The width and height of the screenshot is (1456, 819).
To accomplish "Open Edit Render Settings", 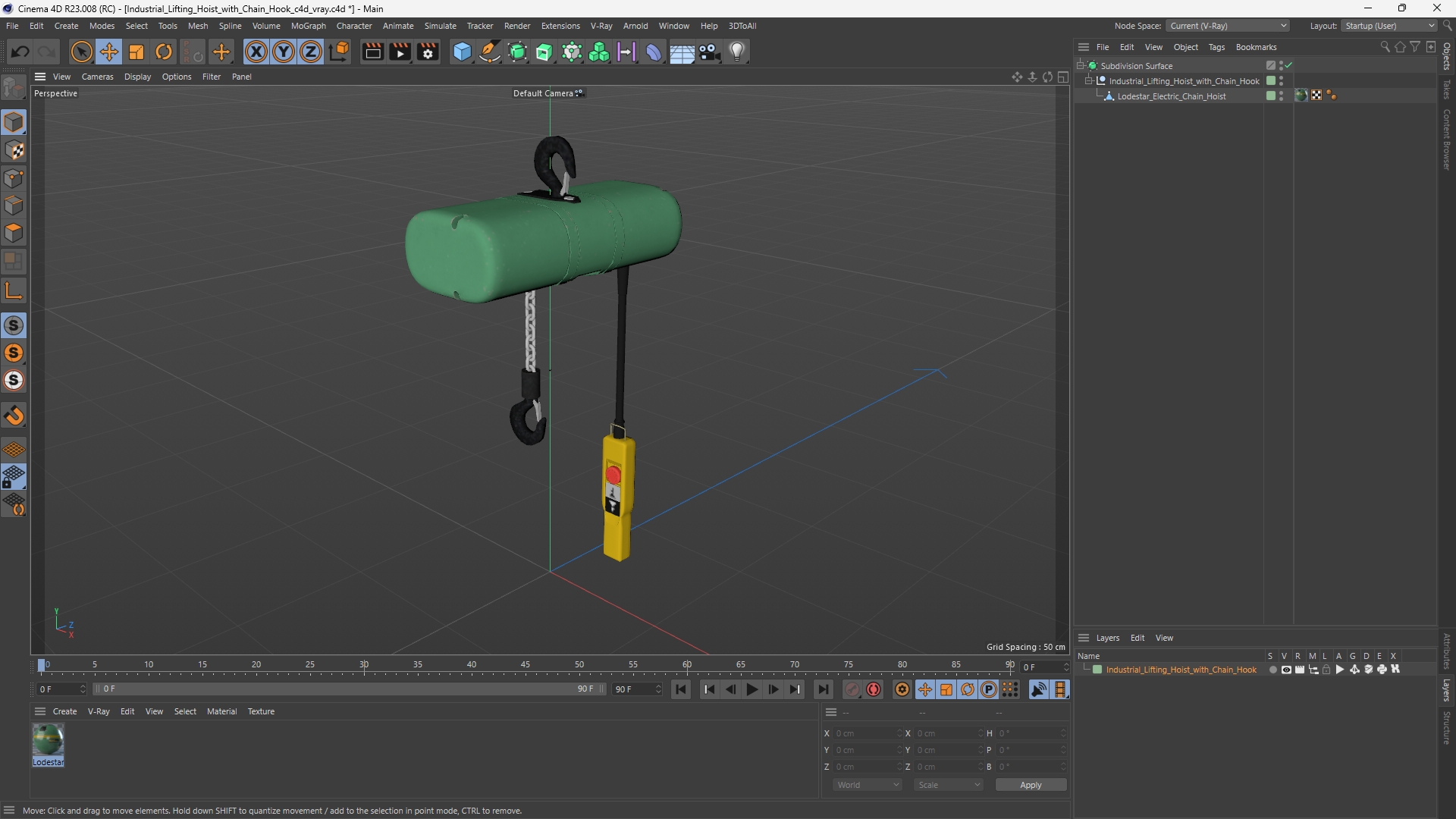I will [x=428, y=52].
